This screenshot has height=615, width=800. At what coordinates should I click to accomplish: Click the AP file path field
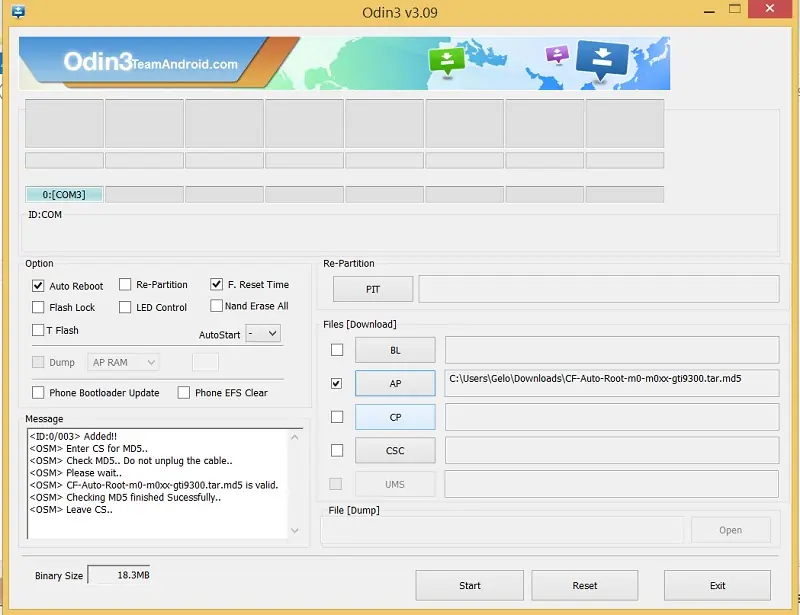point(612,383)
